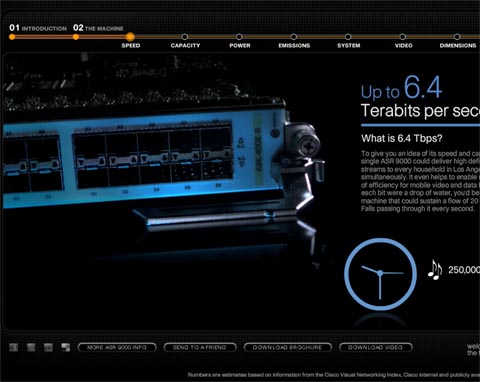
Task: Click the Delicious bookmark share icon
Action: [x=66, y=347]
